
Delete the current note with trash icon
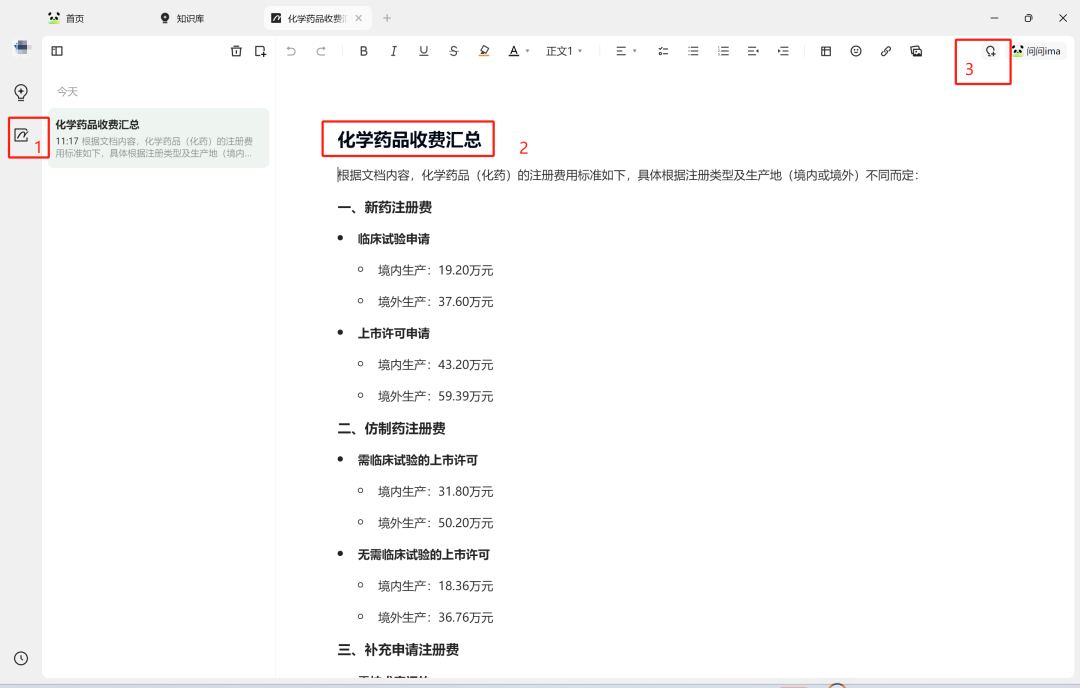pos(236,51)
